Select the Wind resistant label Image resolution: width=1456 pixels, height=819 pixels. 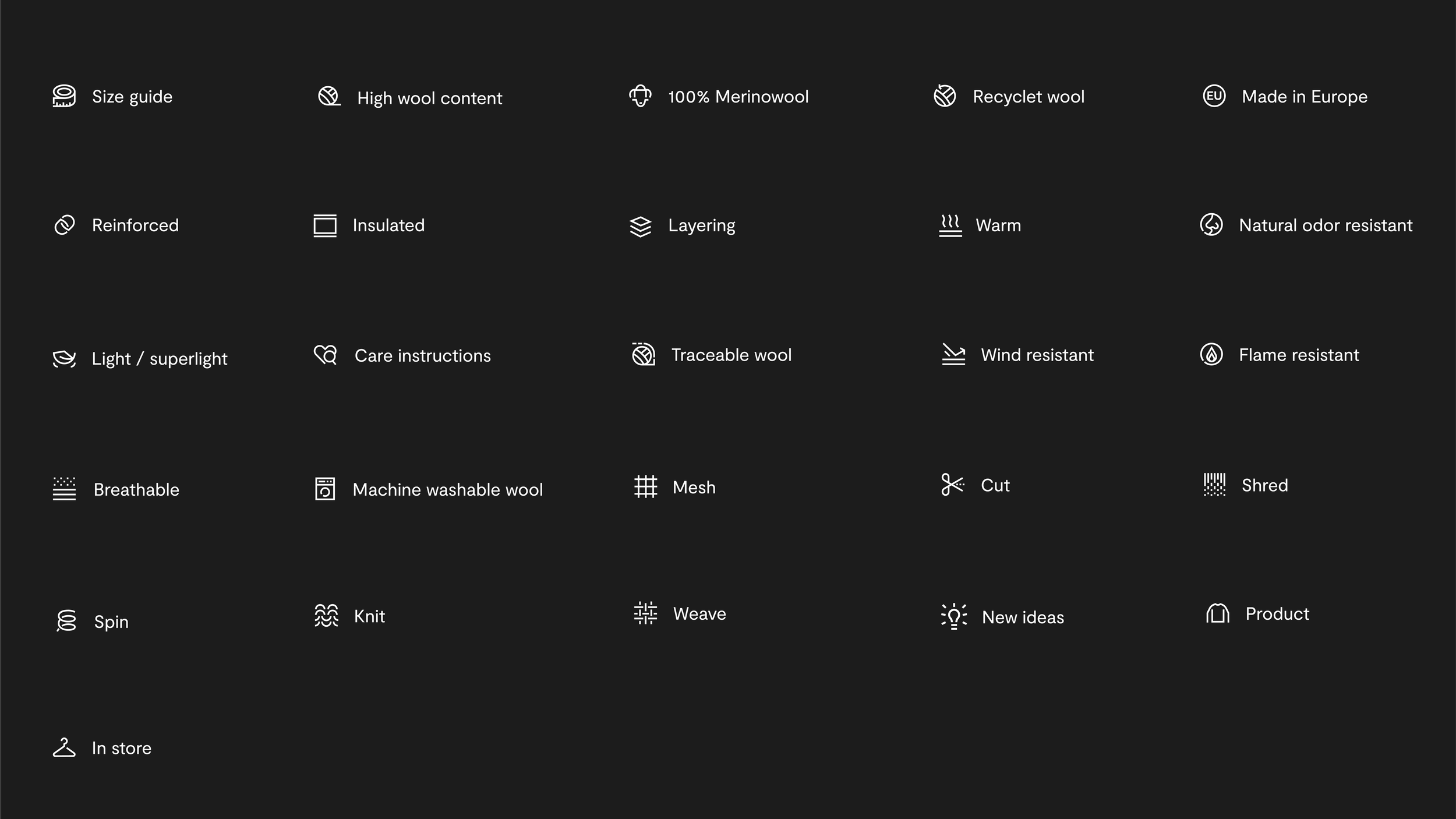tap(1037, 355)
